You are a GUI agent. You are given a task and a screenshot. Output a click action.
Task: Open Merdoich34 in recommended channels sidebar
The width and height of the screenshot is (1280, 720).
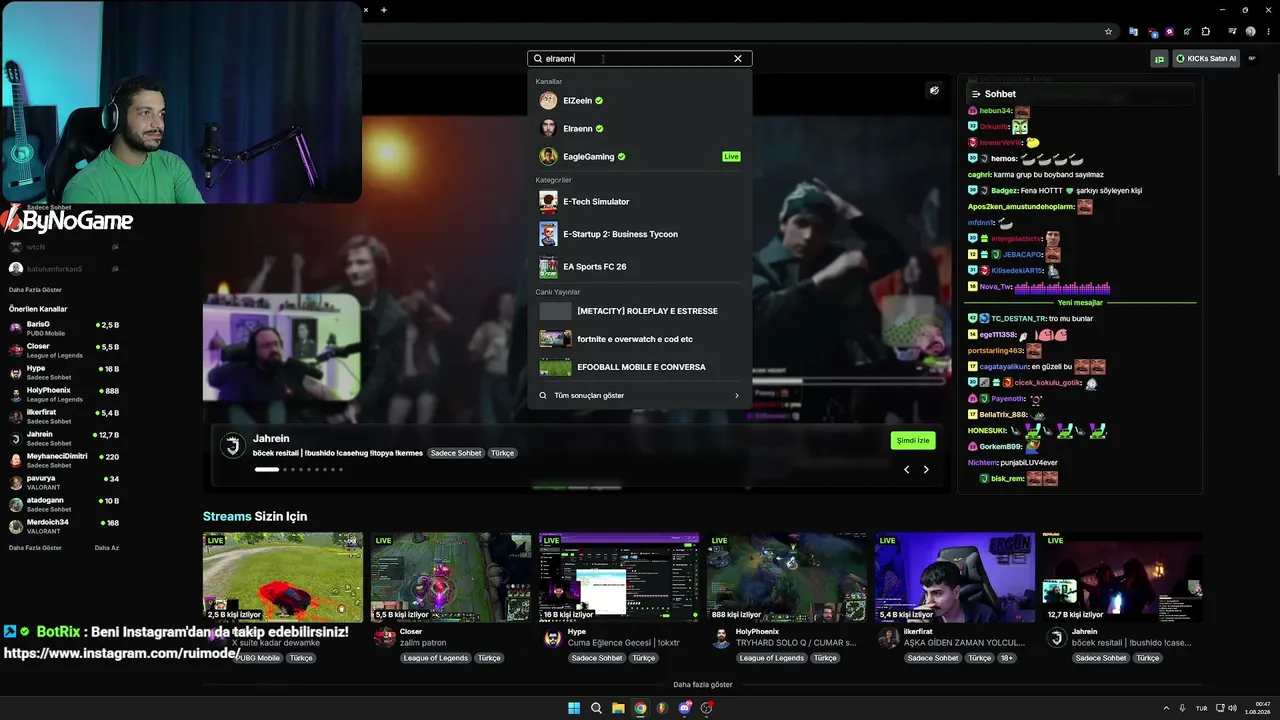64,526
